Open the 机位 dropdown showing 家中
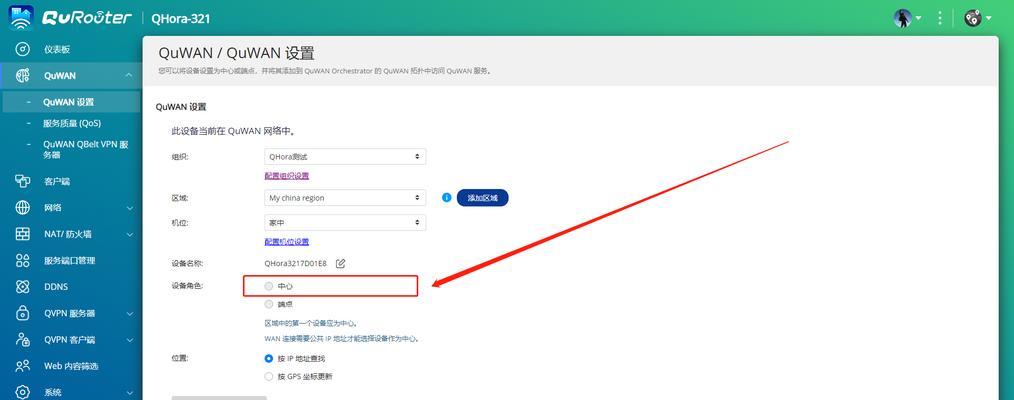The width and height of the screenshot is (1014, 400). coord(345,222)
